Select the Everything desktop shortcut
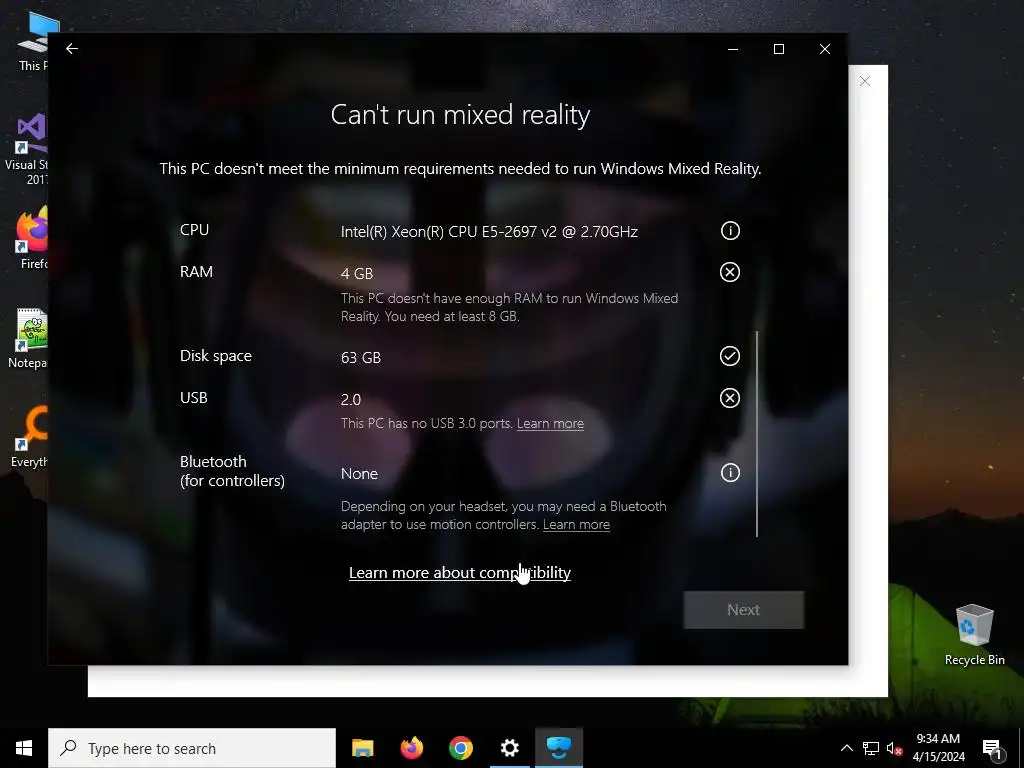The image size is (1024, 768). pyautogui.click(x=29, y=438)
